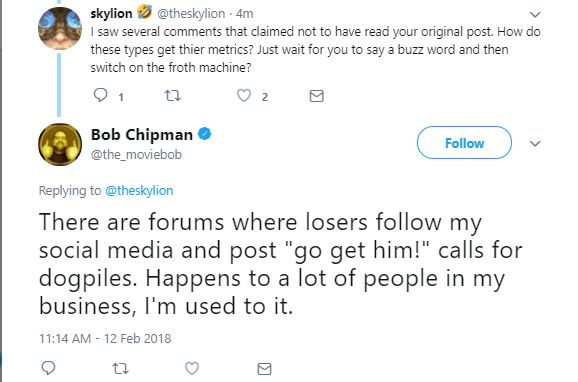Open Bob Chipman's profile name
Screen dimensions: 578x382
(x=142, y=134)
